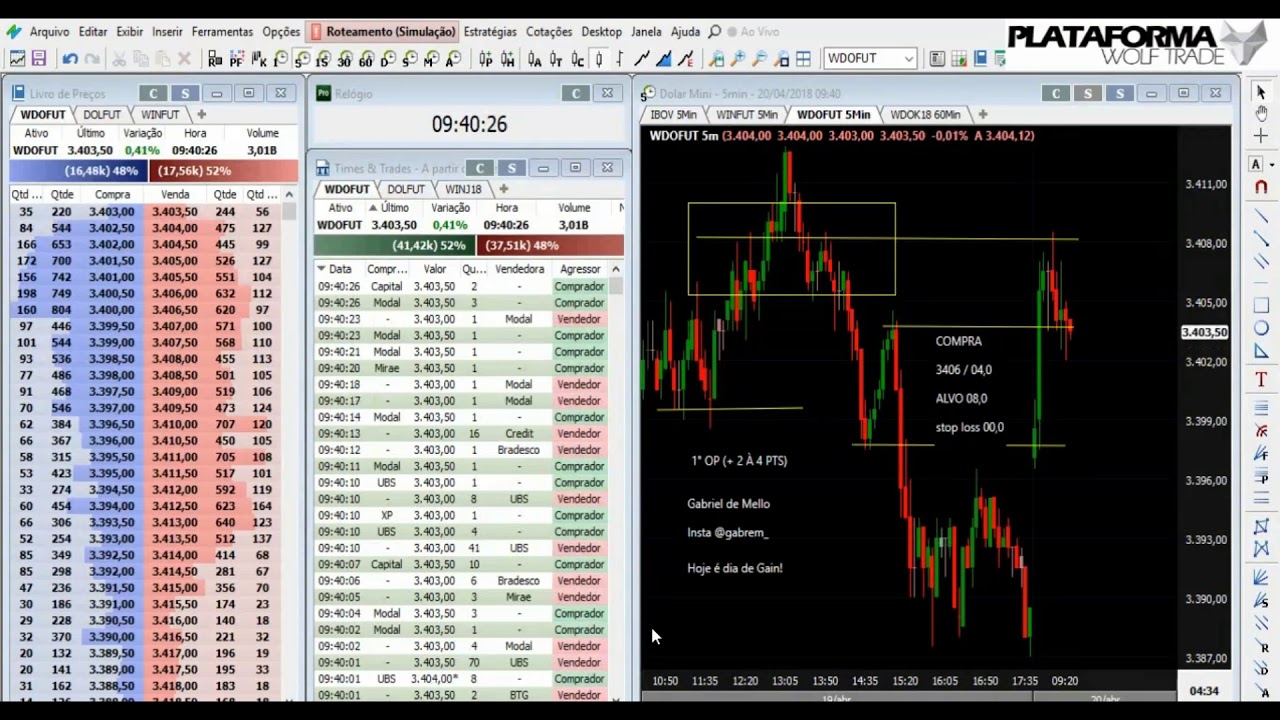Image resolution: width=1280 pixels, height=720 pixels.
Task: Select the 30-minute timeframe icon
Action: 344,60
